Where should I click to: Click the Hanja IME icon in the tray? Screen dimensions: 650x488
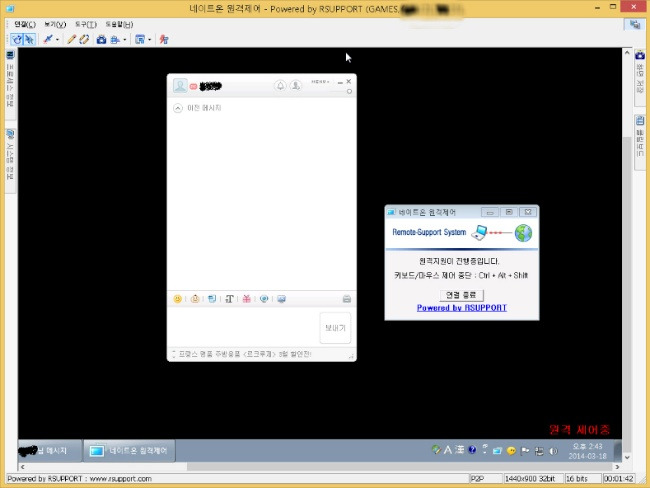pos(460,450)
